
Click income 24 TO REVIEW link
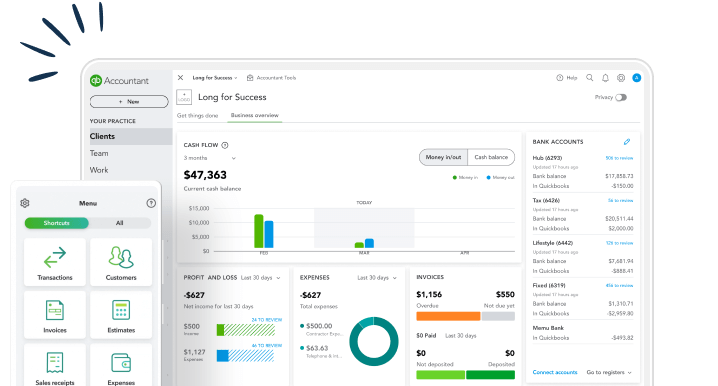(267, 320)
